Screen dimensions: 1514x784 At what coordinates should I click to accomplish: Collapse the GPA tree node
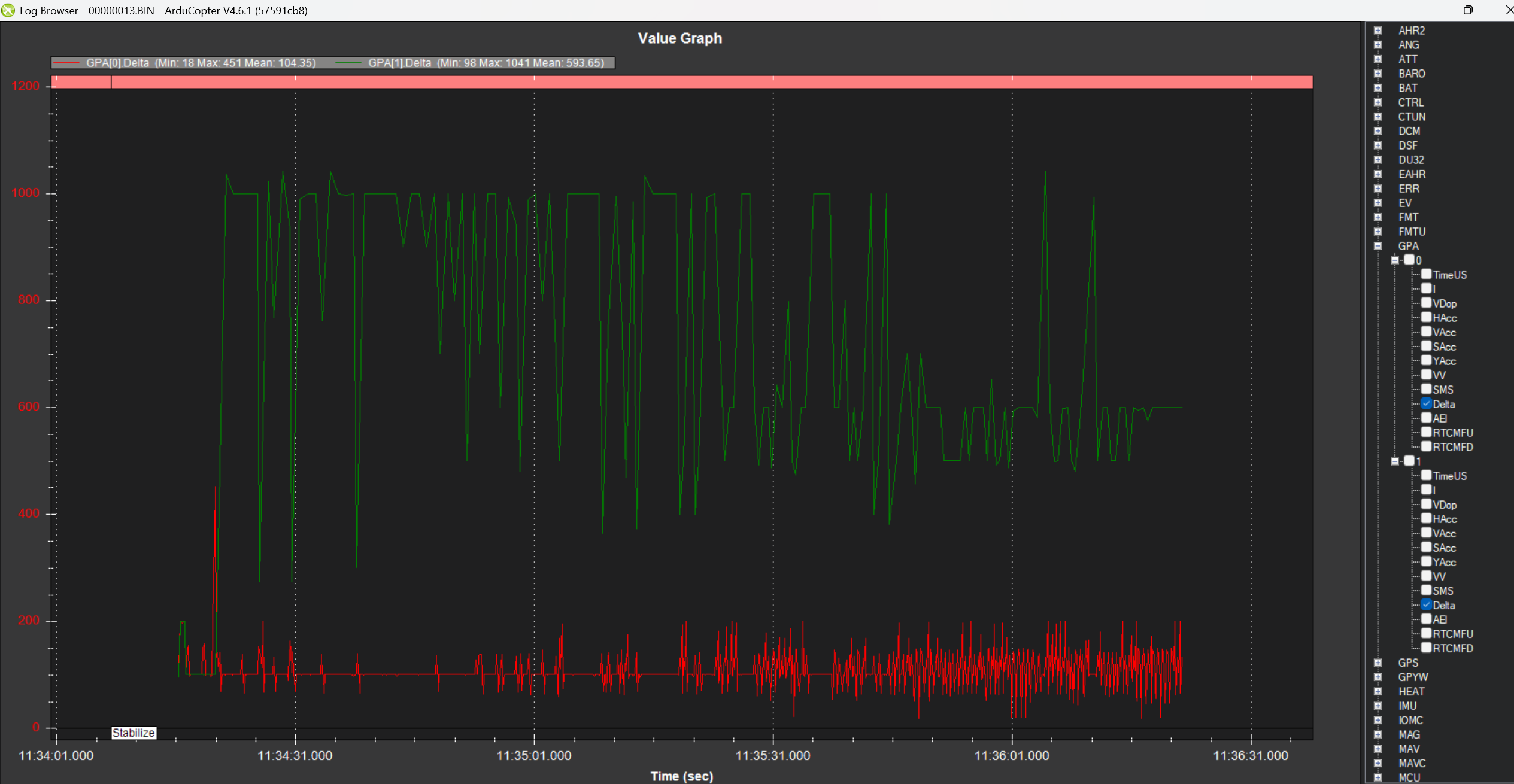1377,245
